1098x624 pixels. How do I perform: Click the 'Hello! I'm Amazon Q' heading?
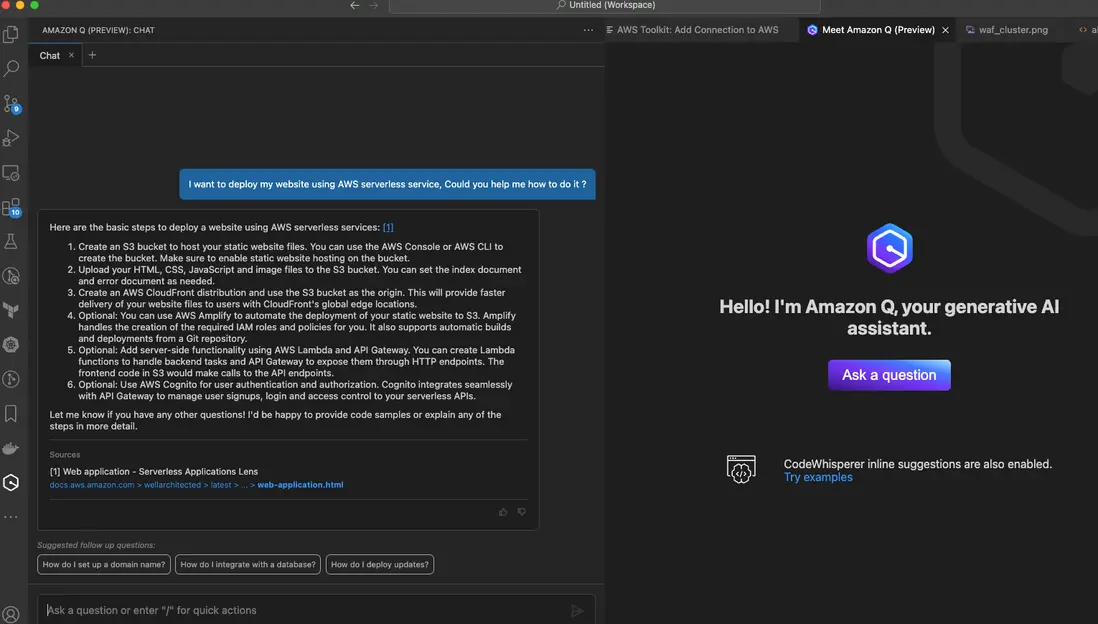(889, 317)
